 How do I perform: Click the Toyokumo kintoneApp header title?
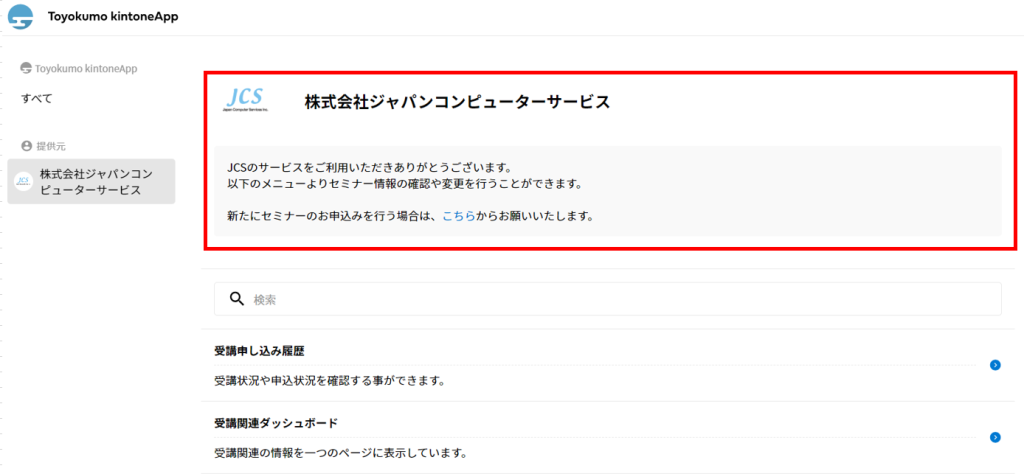113,17
